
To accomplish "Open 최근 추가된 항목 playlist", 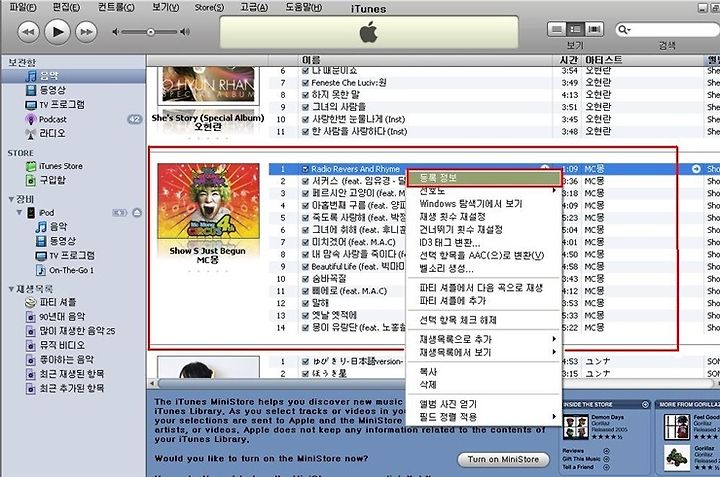I will (x=73, y=388).
